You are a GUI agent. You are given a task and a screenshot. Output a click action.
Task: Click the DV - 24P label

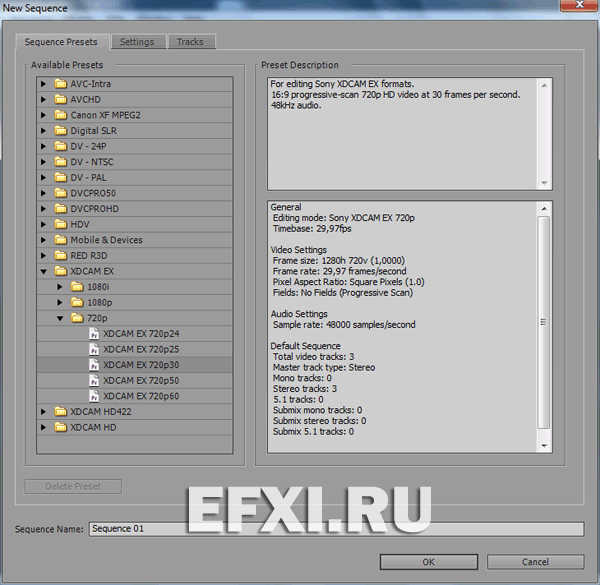(x=88, y=146)
